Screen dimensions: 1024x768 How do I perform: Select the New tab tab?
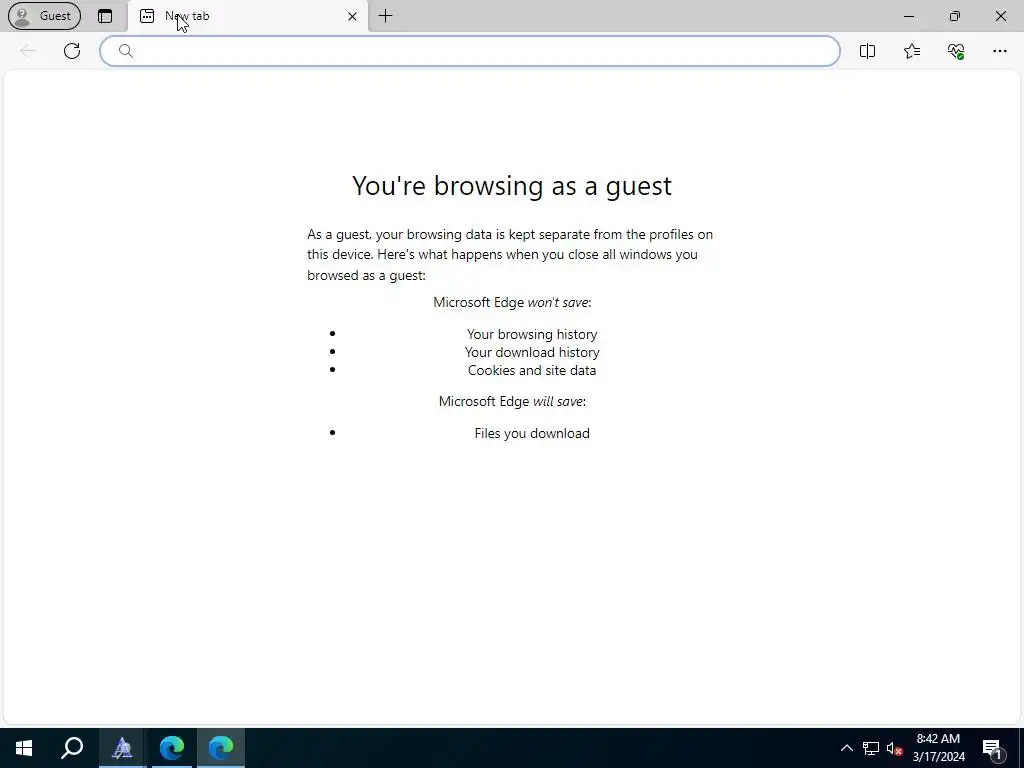pyautogui.click(x=248, y=16)
